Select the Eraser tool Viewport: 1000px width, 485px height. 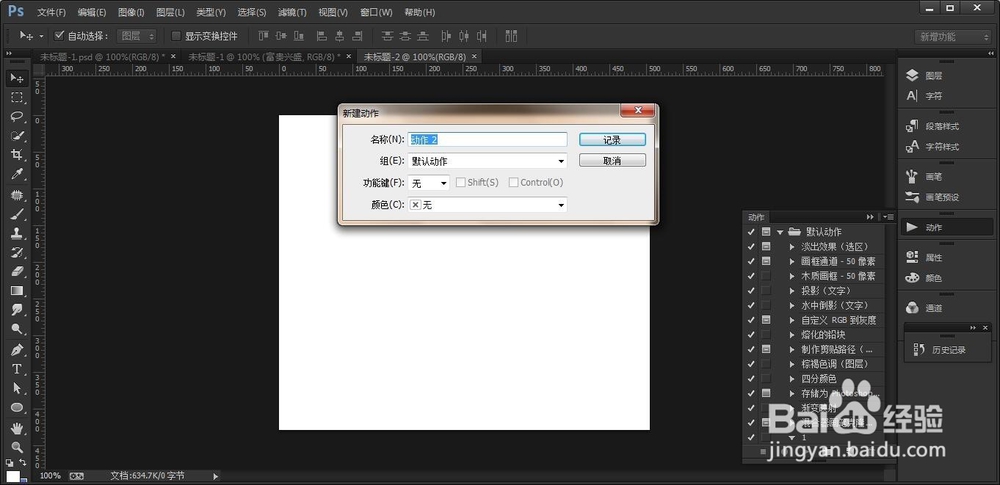click(17, 271)
